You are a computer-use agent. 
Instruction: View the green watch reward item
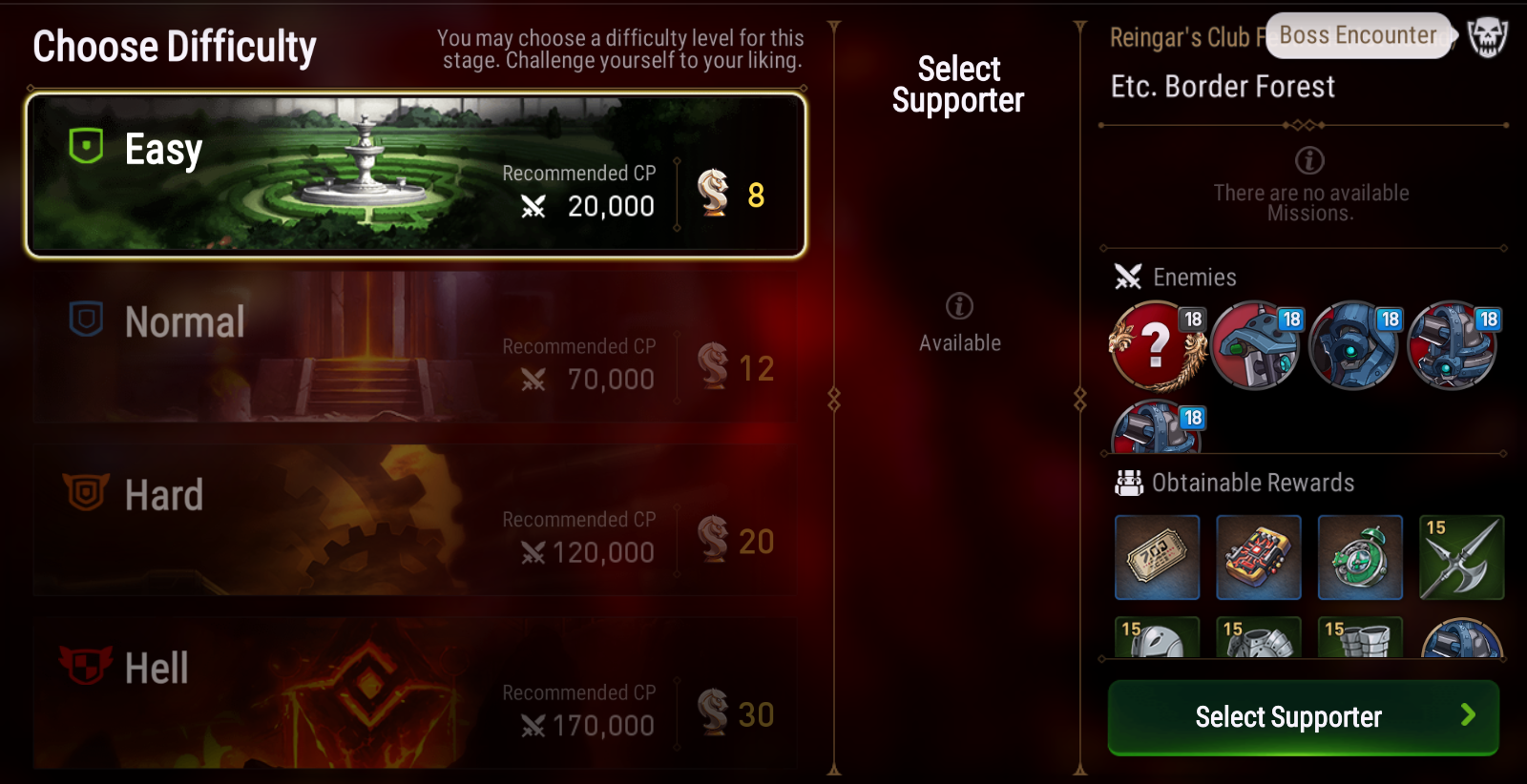(1360, 558)
